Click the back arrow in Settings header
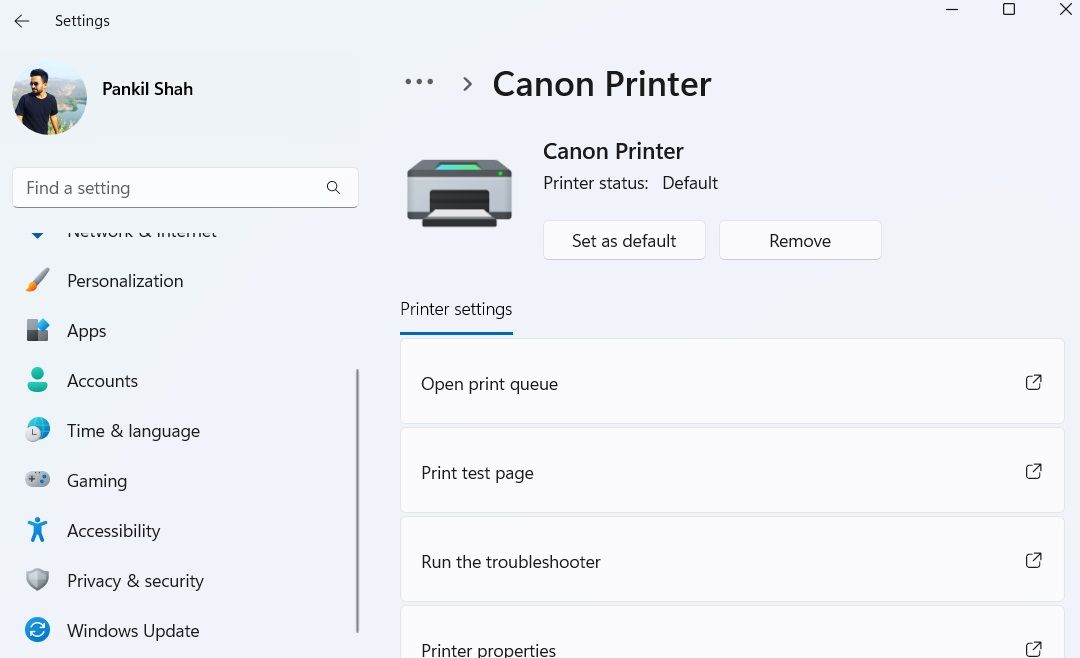1080x658 pixels. click(x=21, y=21)
